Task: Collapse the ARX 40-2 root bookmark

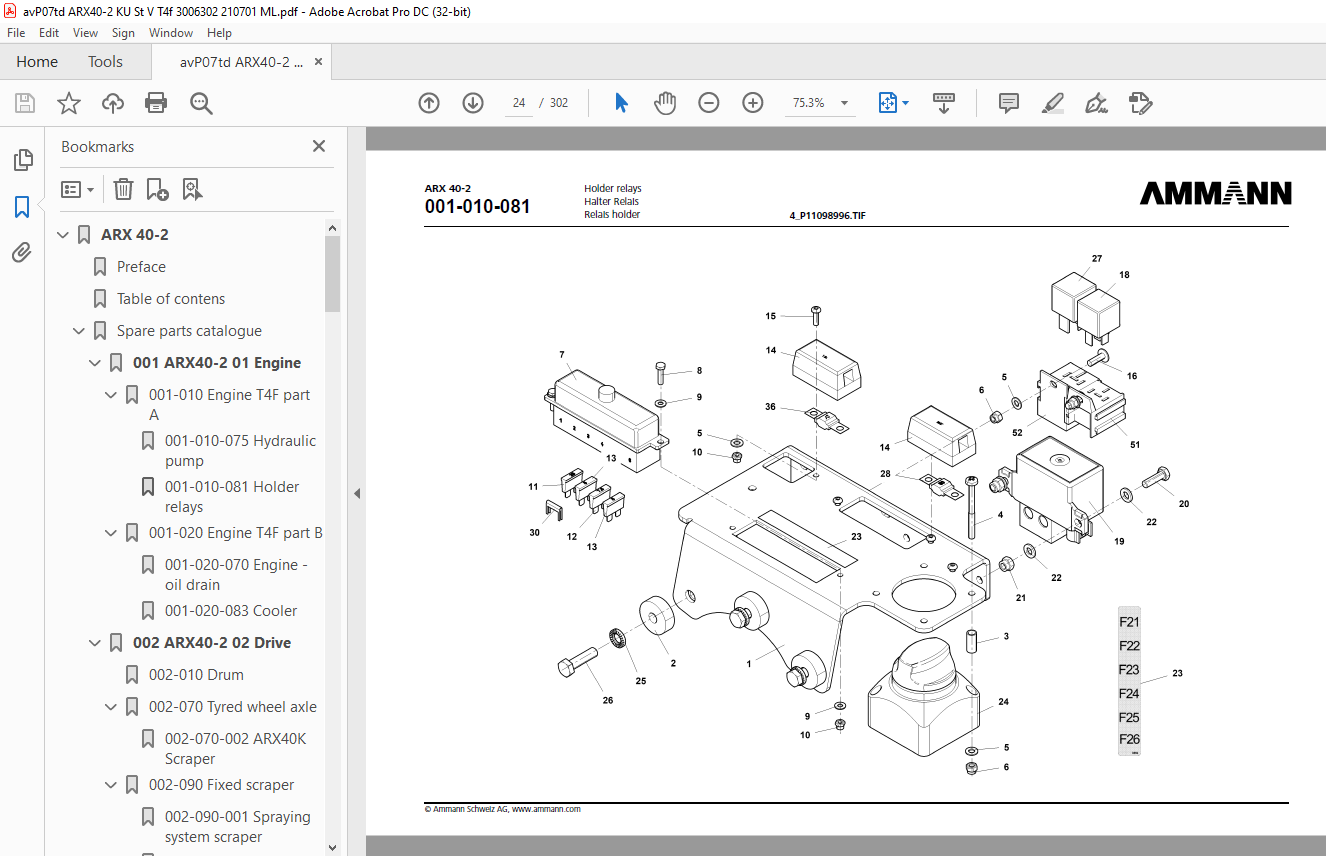Action: point(64,235)
